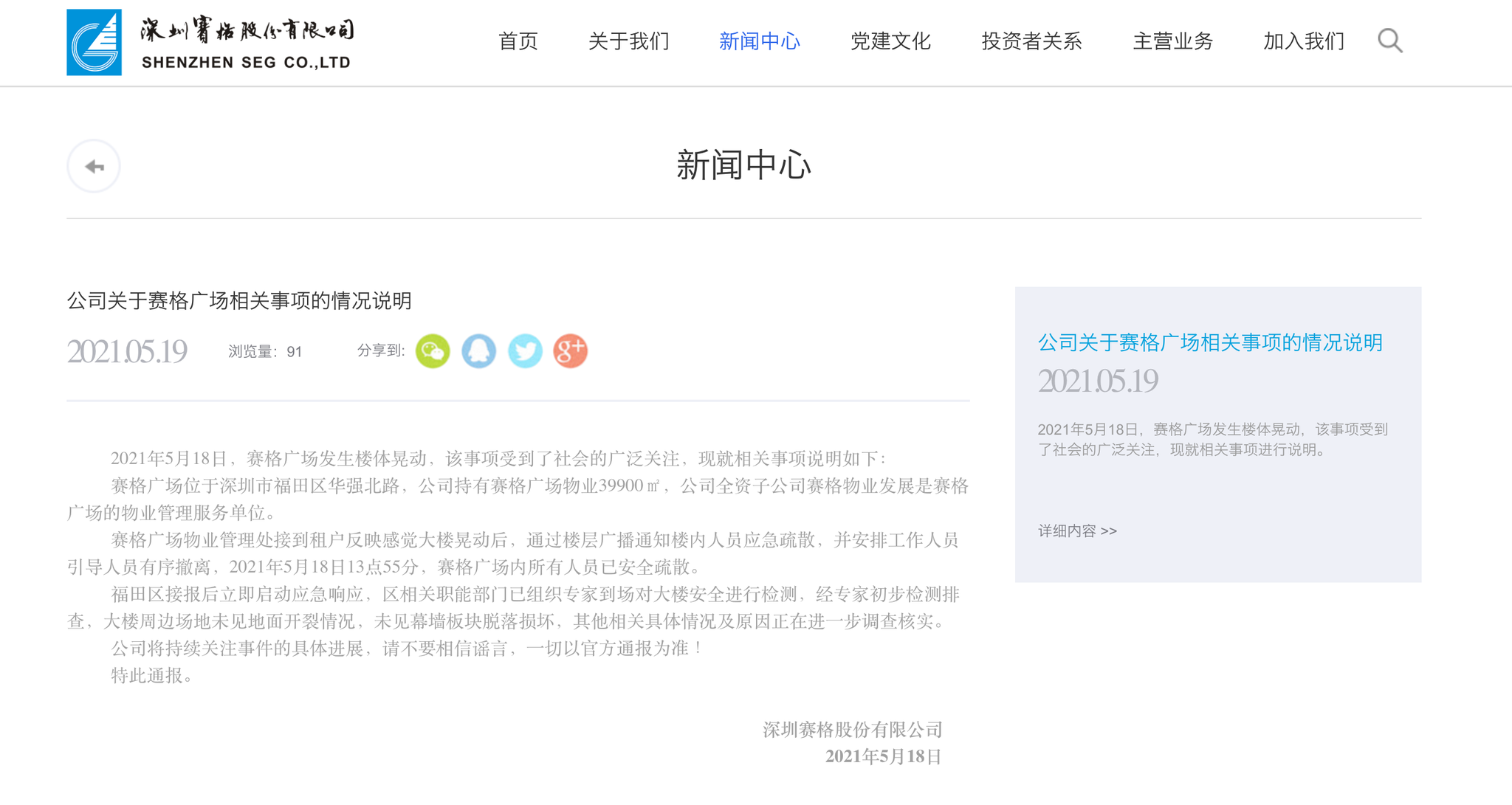Screen dimensions: 1512x805
Task: Share the article via QQ icon
Action: pyautogui.click(x=478, y=350)
